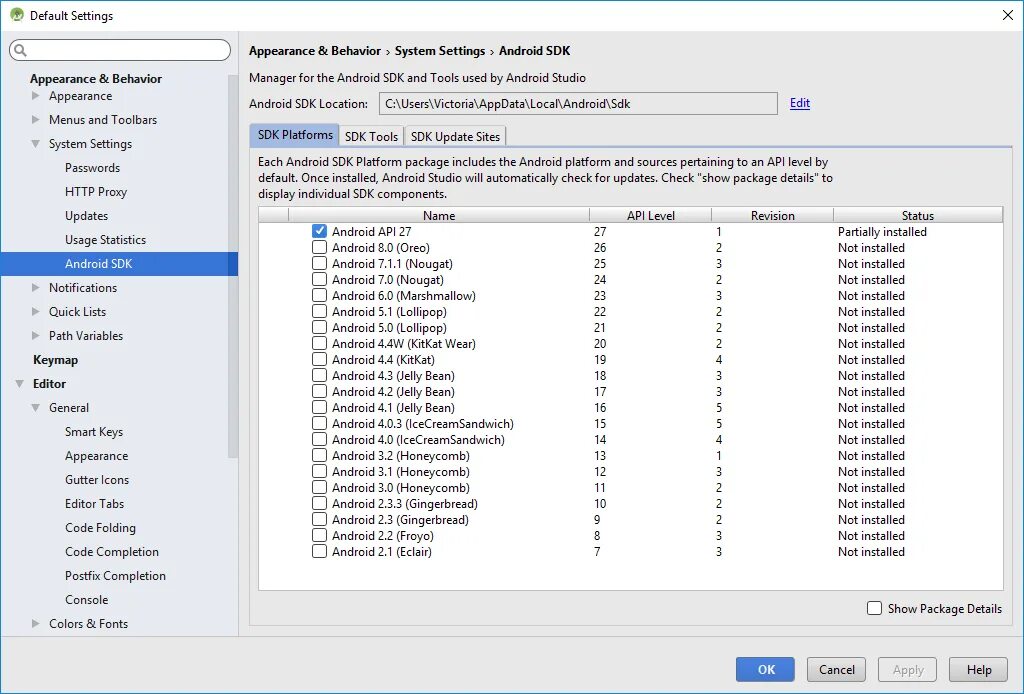Check the Android 2.1 (Eclair) checkbox
This screenshot has height=694, width=1024.
point(319,551)
